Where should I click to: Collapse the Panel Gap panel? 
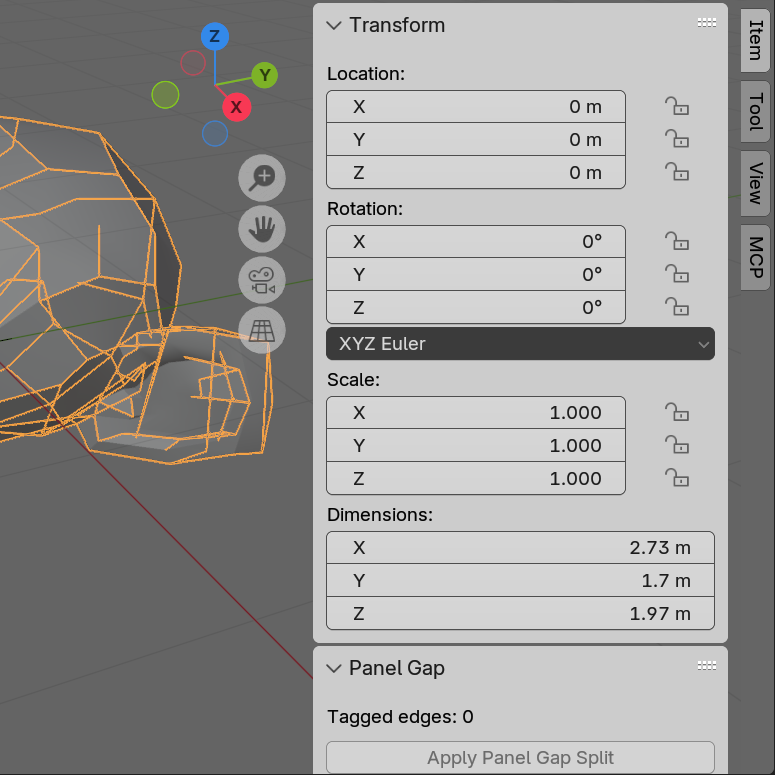[x=334, y=668]
